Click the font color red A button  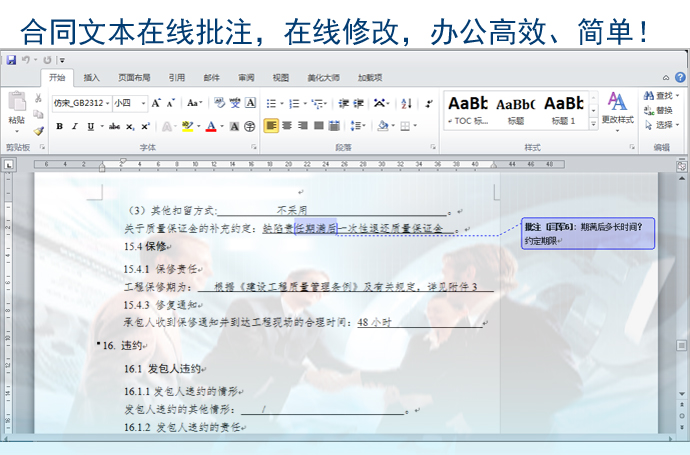[x=211, y=126]
